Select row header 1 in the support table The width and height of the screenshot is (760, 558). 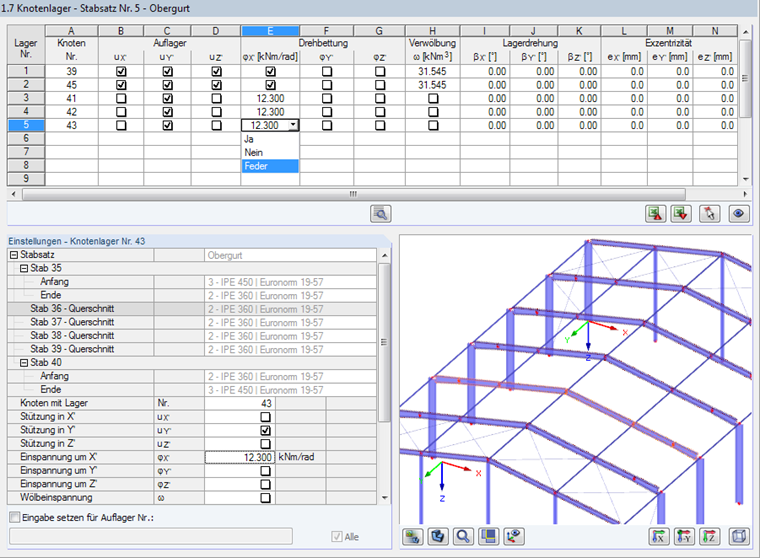point(26,71)
